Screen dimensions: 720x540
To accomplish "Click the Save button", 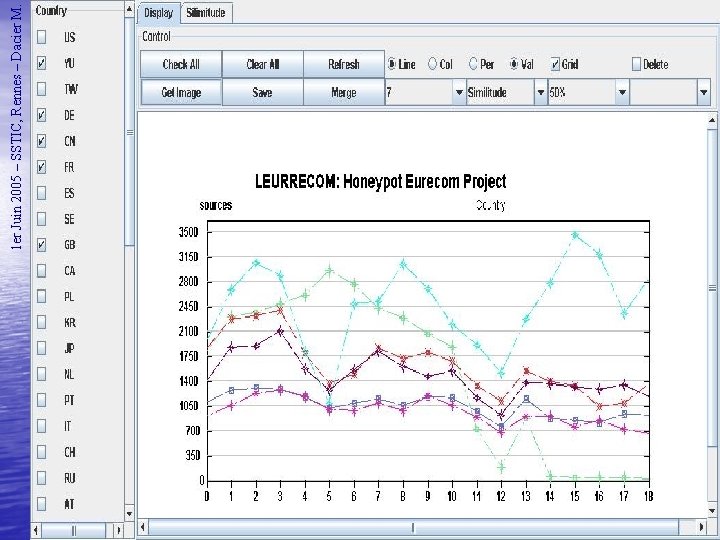I will pyautogui.click(x=263, y=92).
